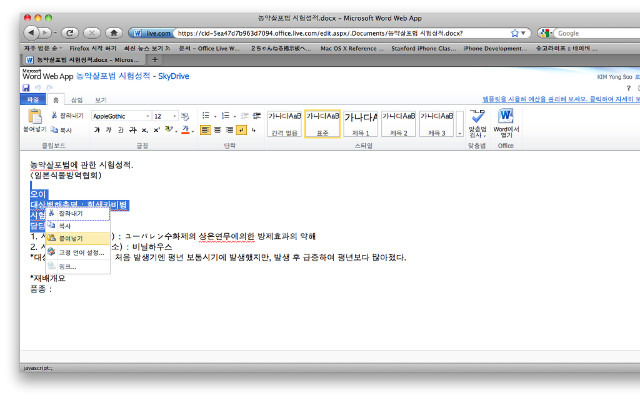Open the AppleGothic font name dropdown
640x399 pixels.
pyautogui.click(x=147, y=116)
